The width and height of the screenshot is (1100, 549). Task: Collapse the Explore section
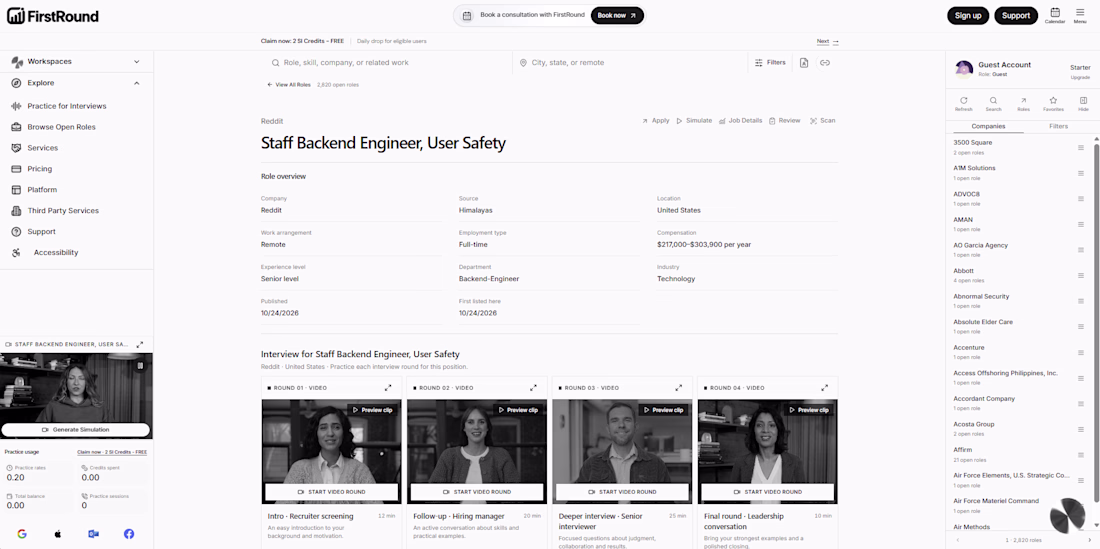point(76,83)
